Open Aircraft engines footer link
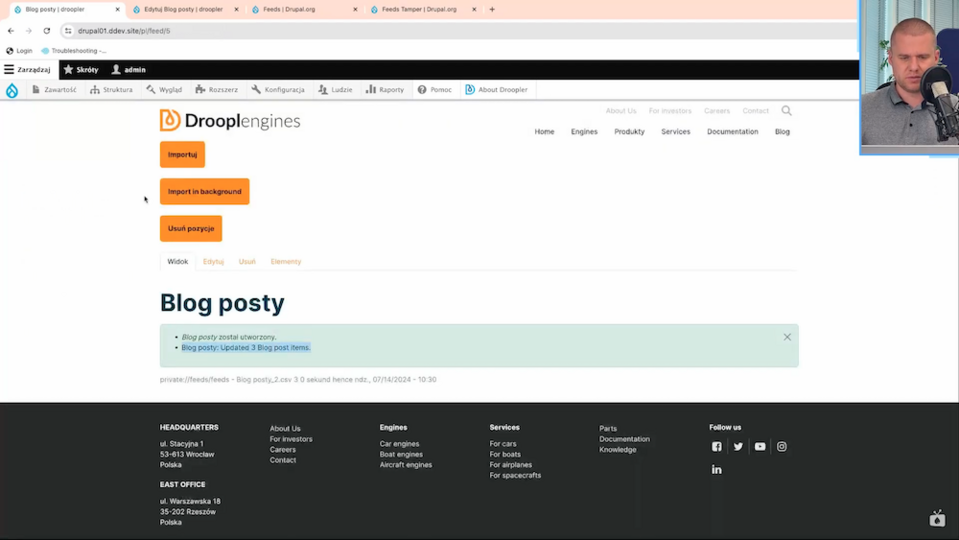 tap(405, 465)
